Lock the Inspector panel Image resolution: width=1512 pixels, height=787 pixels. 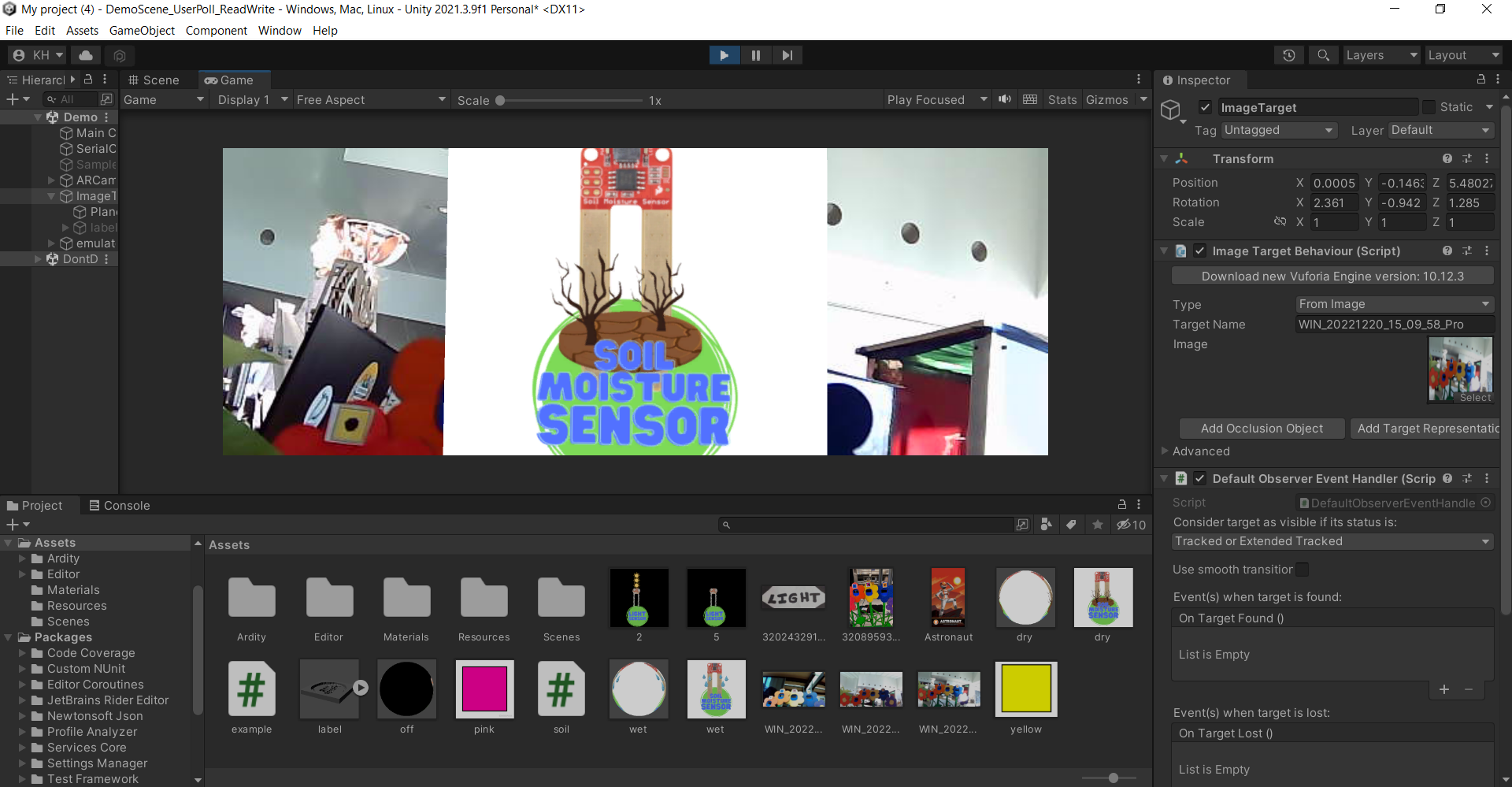pos(1480,80)
